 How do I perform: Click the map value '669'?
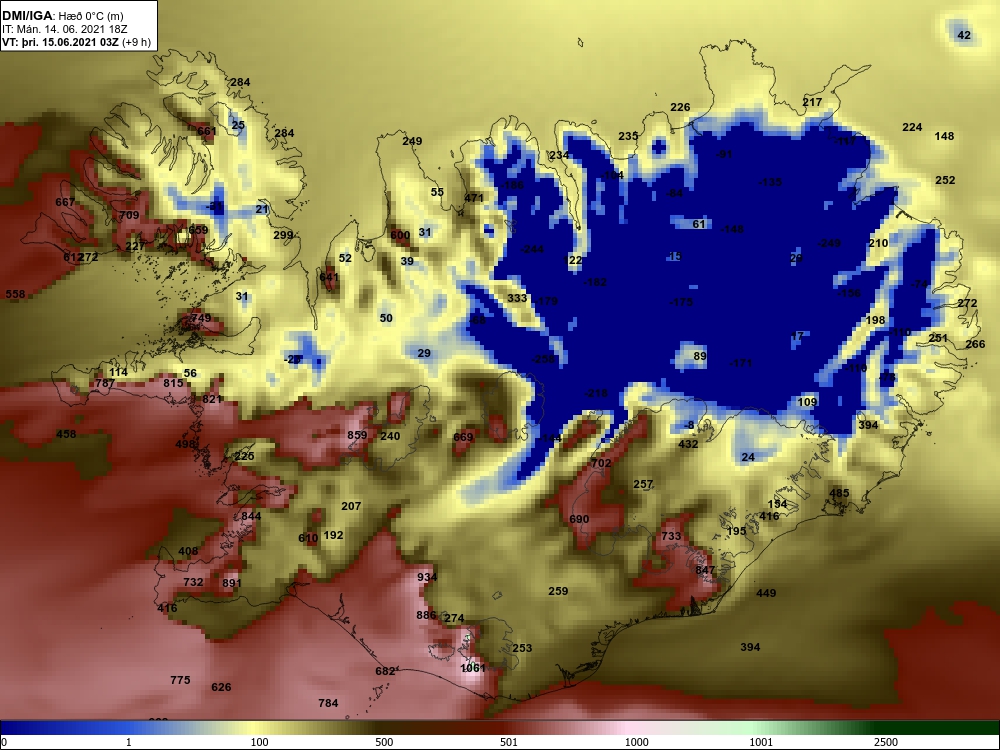[463, 437]
